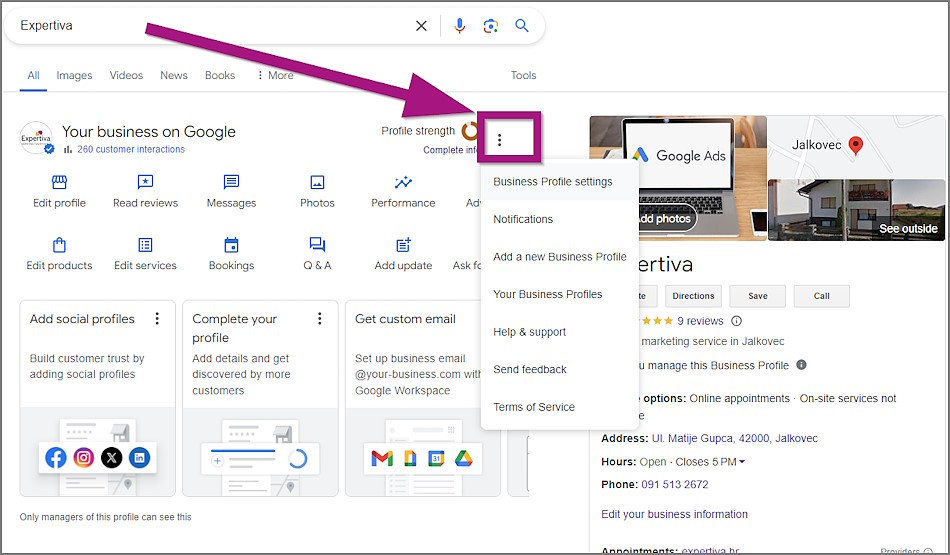Click the Instagram icon on social card
The image size is (950, 555).
tap(84, 457)
